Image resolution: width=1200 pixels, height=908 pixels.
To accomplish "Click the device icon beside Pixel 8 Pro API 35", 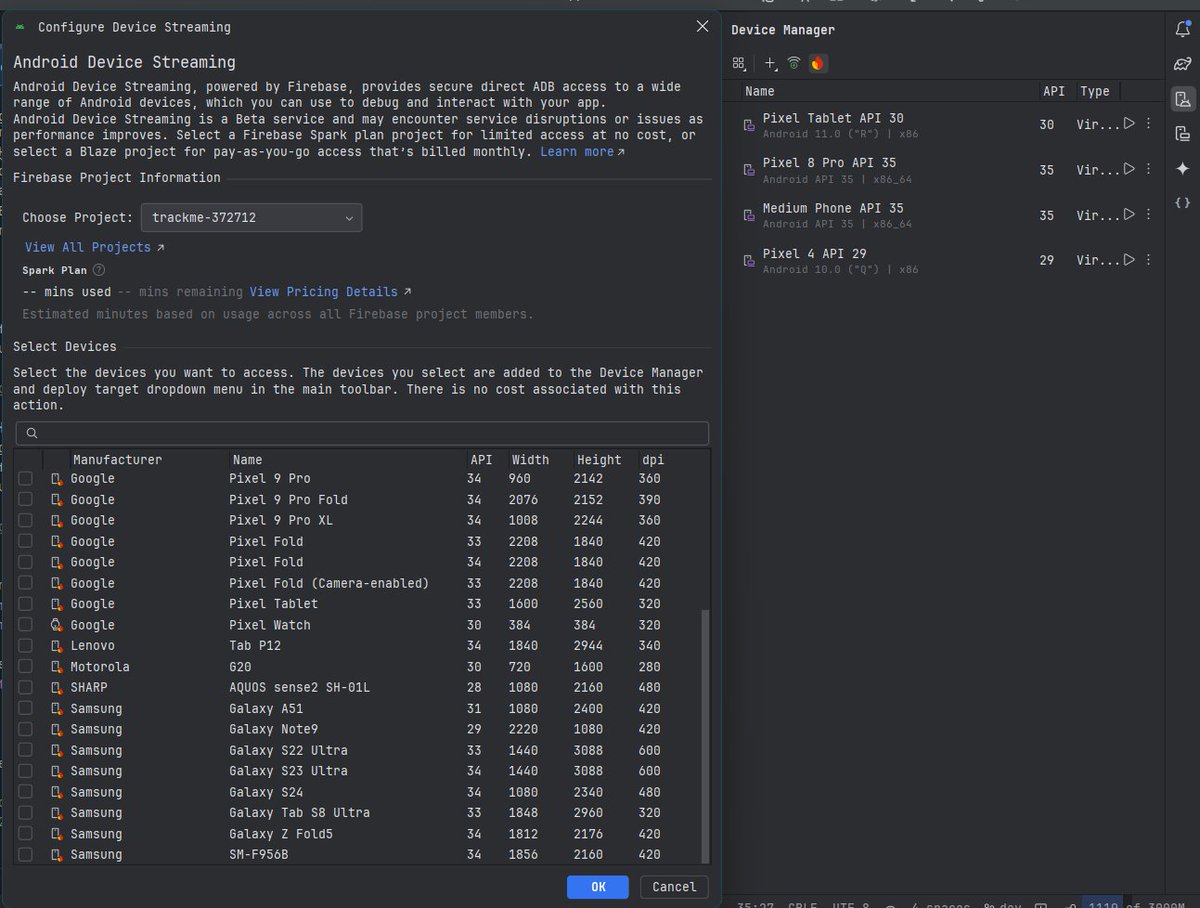I will pyautogui.click(x=749, y=170).
